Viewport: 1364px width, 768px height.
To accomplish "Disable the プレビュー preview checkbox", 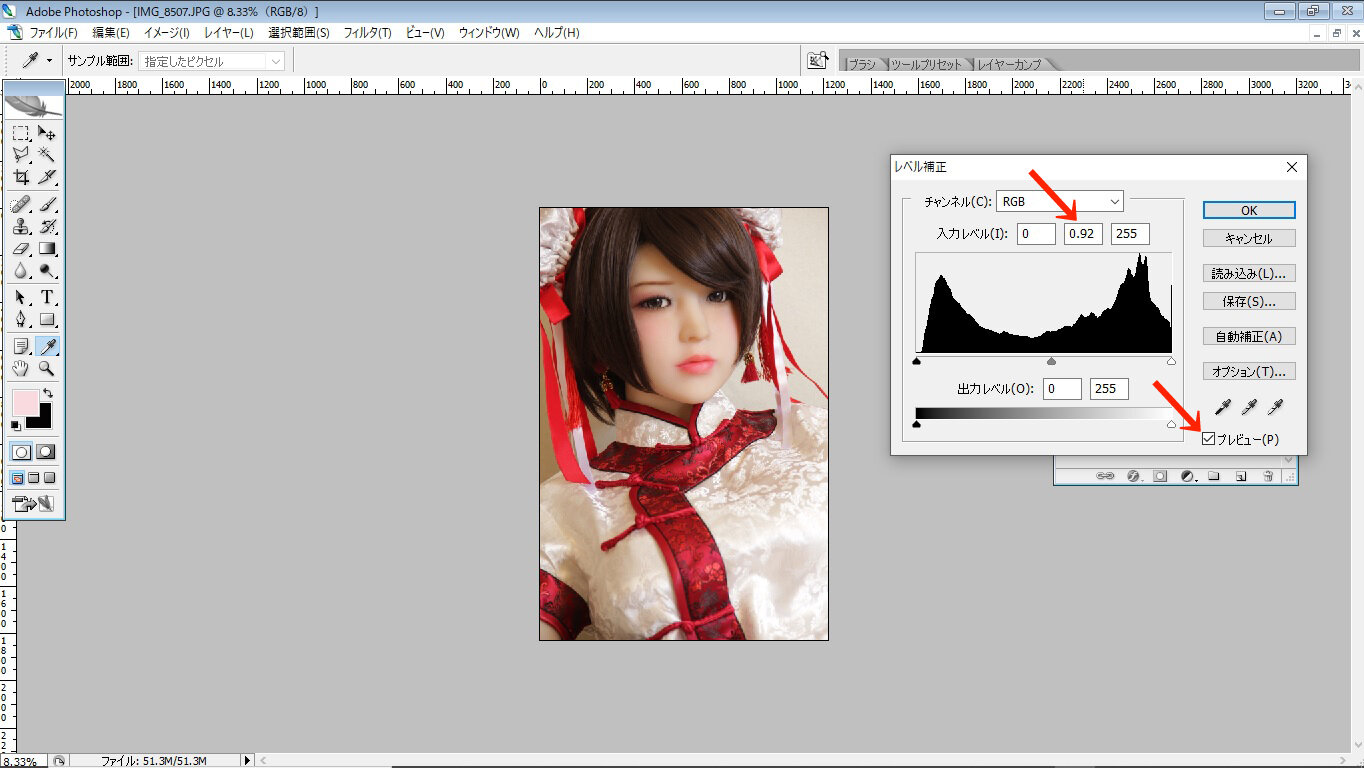I will [1208, 439].
